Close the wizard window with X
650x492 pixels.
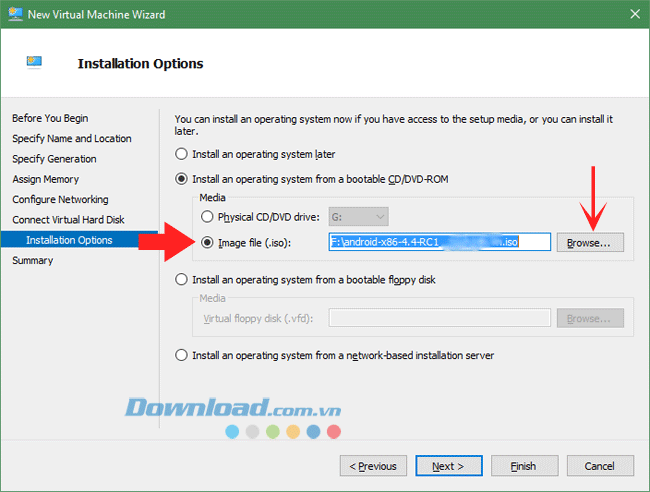pos(635,14)
